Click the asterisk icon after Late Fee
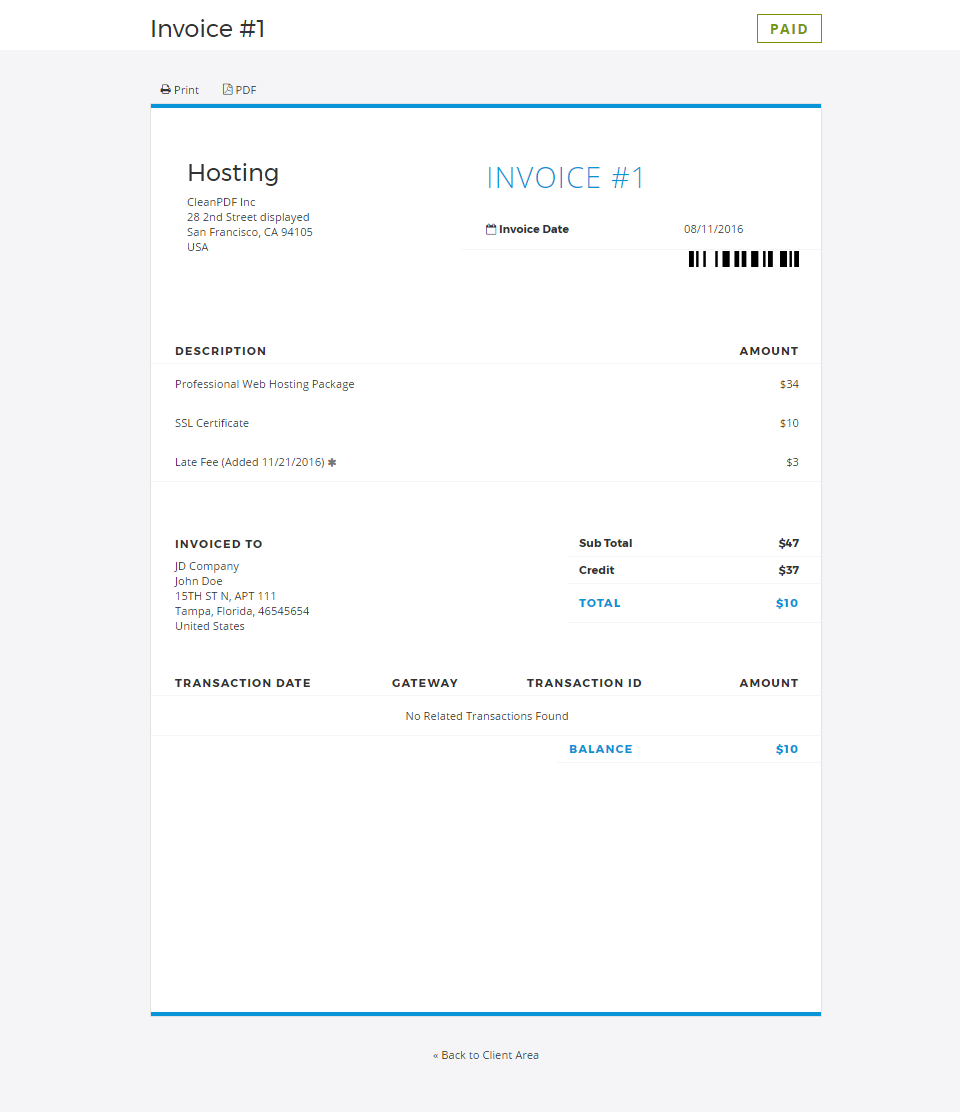The width and height of the screenshot is (960, 1112). 332,462
